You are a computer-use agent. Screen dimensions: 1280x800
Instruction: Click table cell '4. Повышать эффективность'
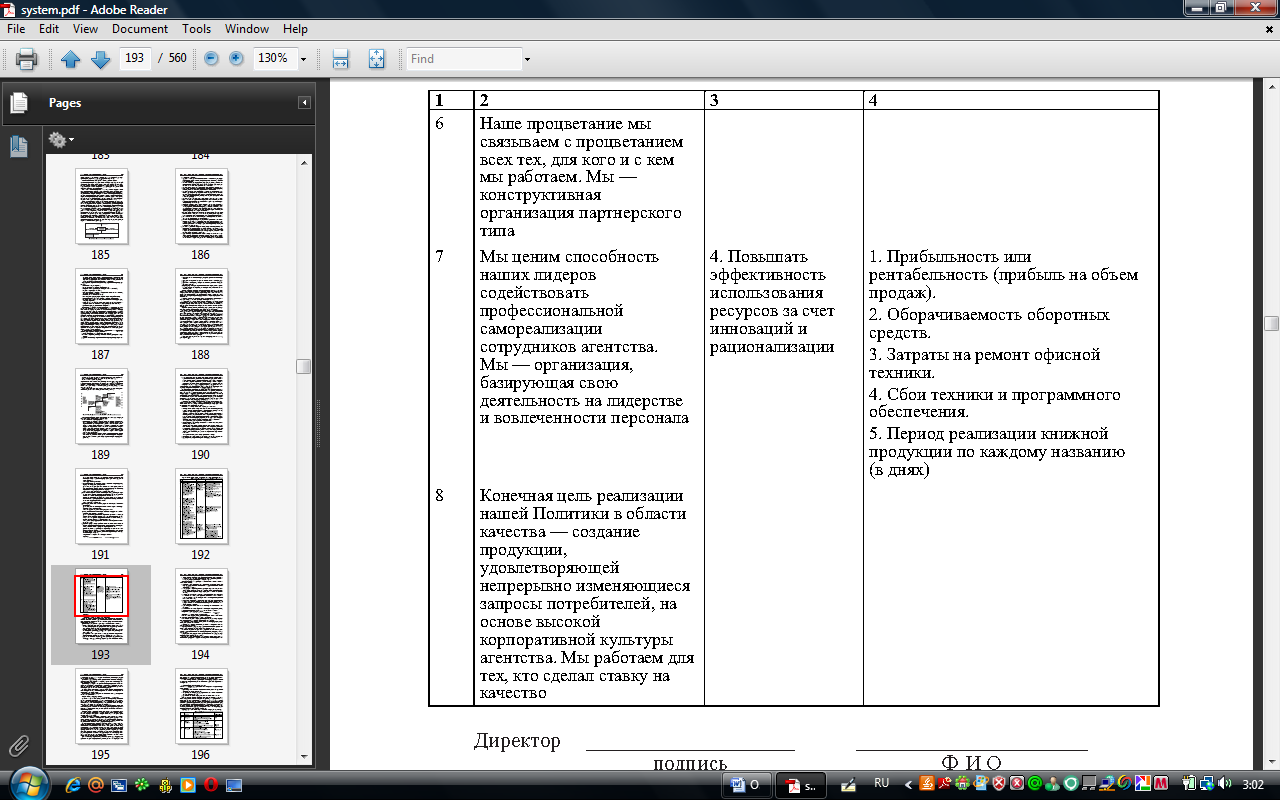[768, 265]
